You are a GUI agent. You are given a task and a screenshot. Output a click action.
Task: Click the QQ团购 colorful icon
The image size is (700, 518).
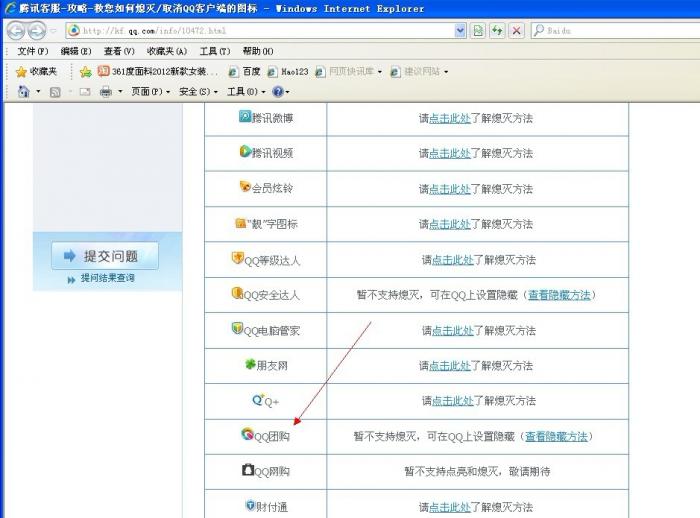[247, 434]
